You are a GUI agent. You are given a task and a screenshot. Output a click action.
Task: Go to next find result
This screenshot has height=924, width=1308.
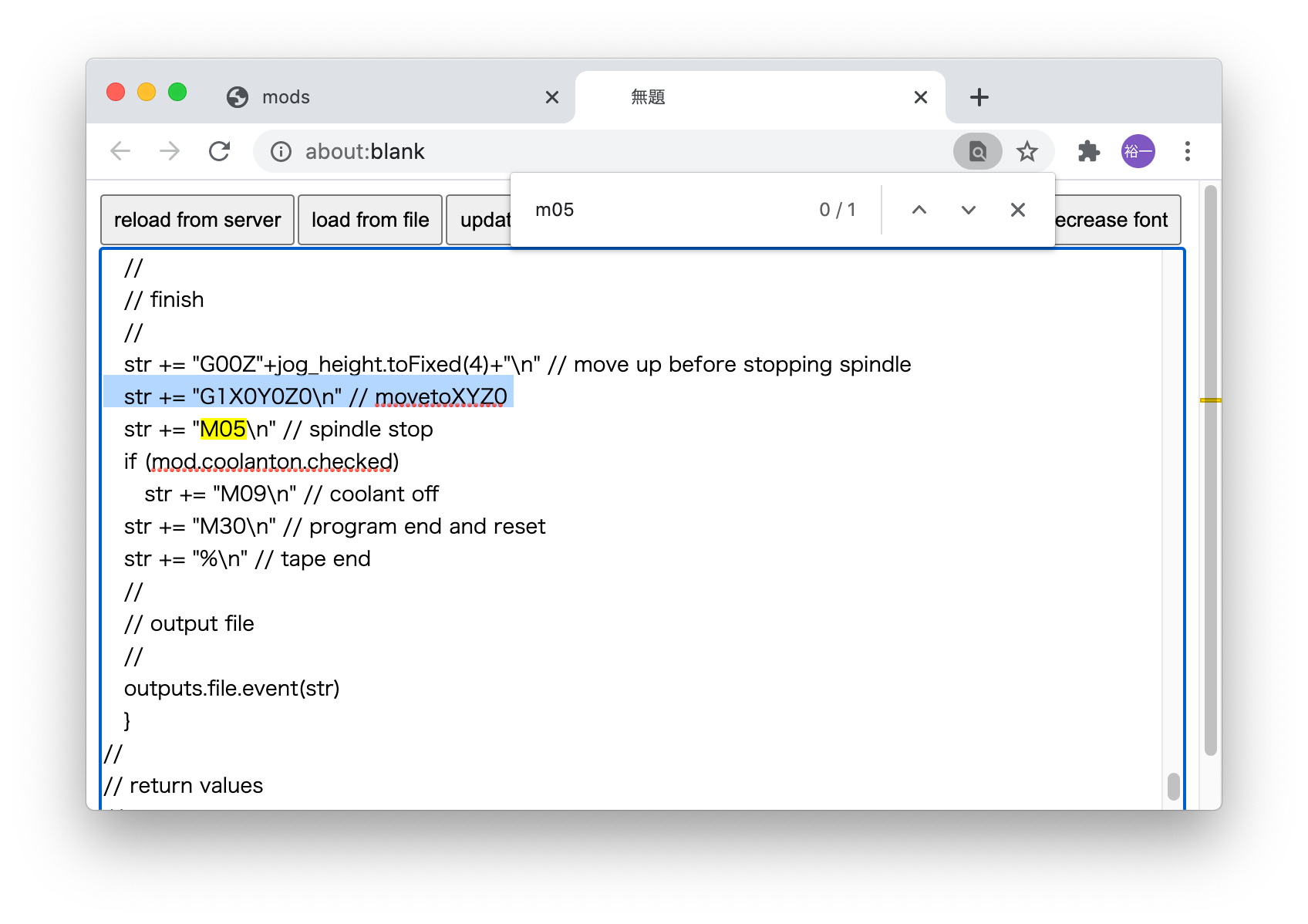[968, 210]
